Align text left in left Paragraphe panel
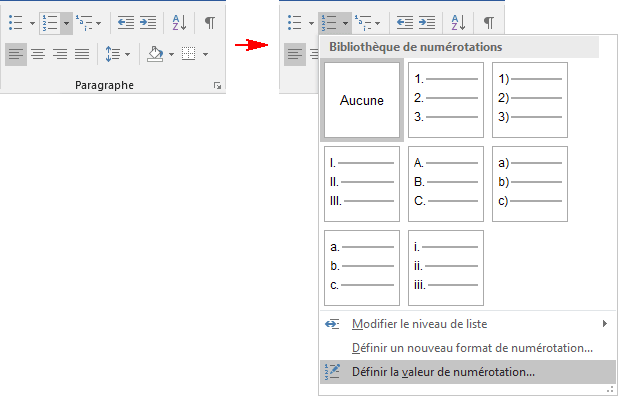The height and width of the screenshot is (396, 618). pos(16,54)
